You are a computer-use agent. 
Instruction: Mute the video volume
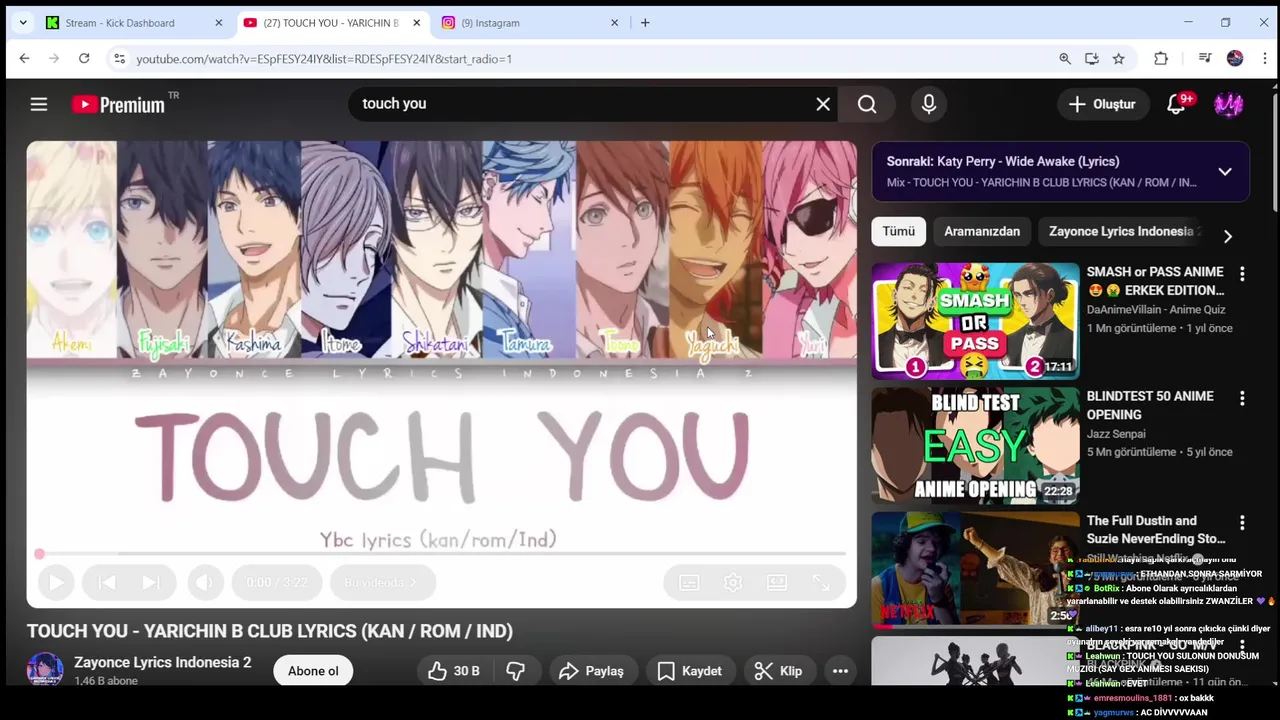coord(205,582)
